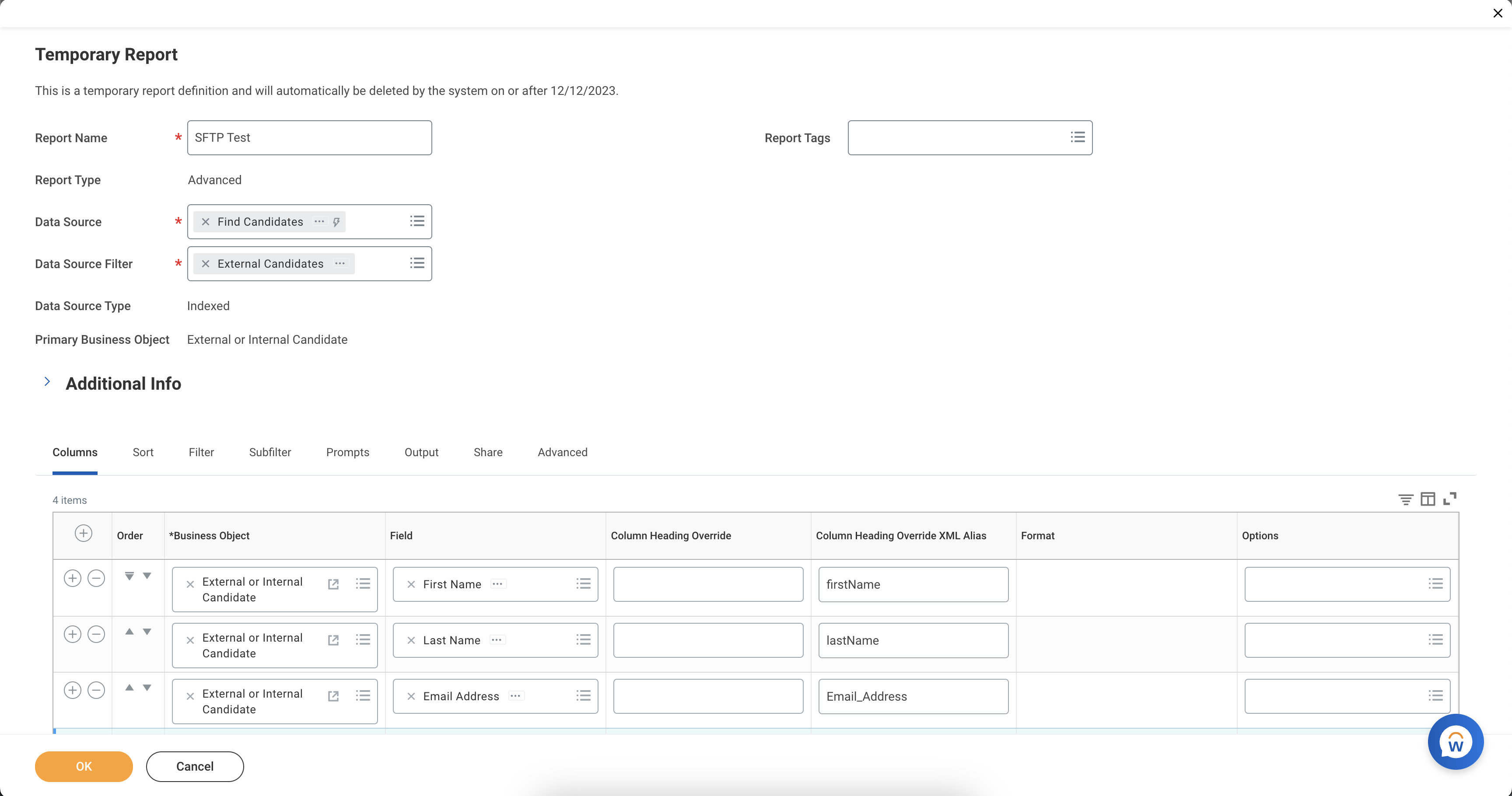The image size is (1512, 796).
Task: Click the Cancel button
Action: (x=195, y=766)
